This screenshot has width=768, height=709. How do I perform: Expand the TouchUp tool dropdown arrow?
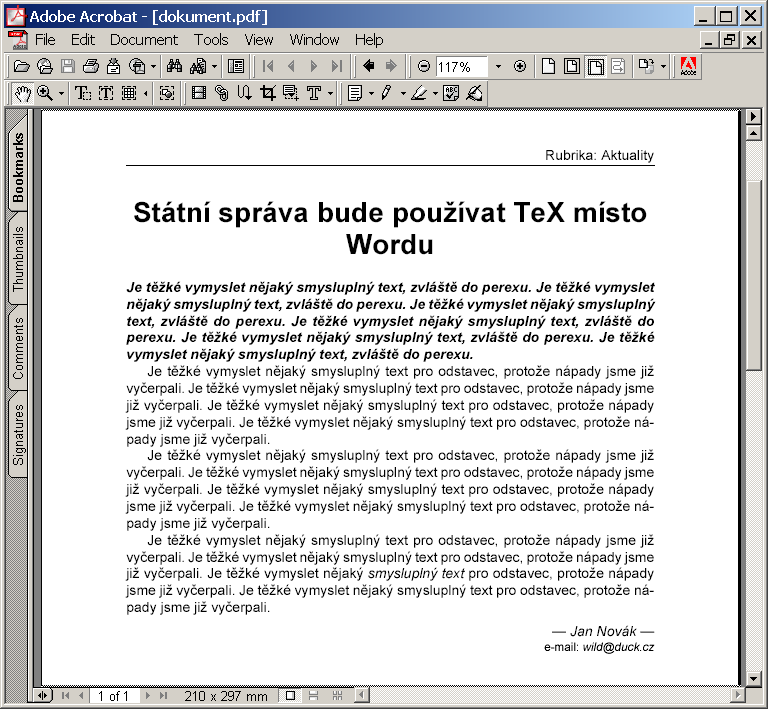tap(331, 93)
